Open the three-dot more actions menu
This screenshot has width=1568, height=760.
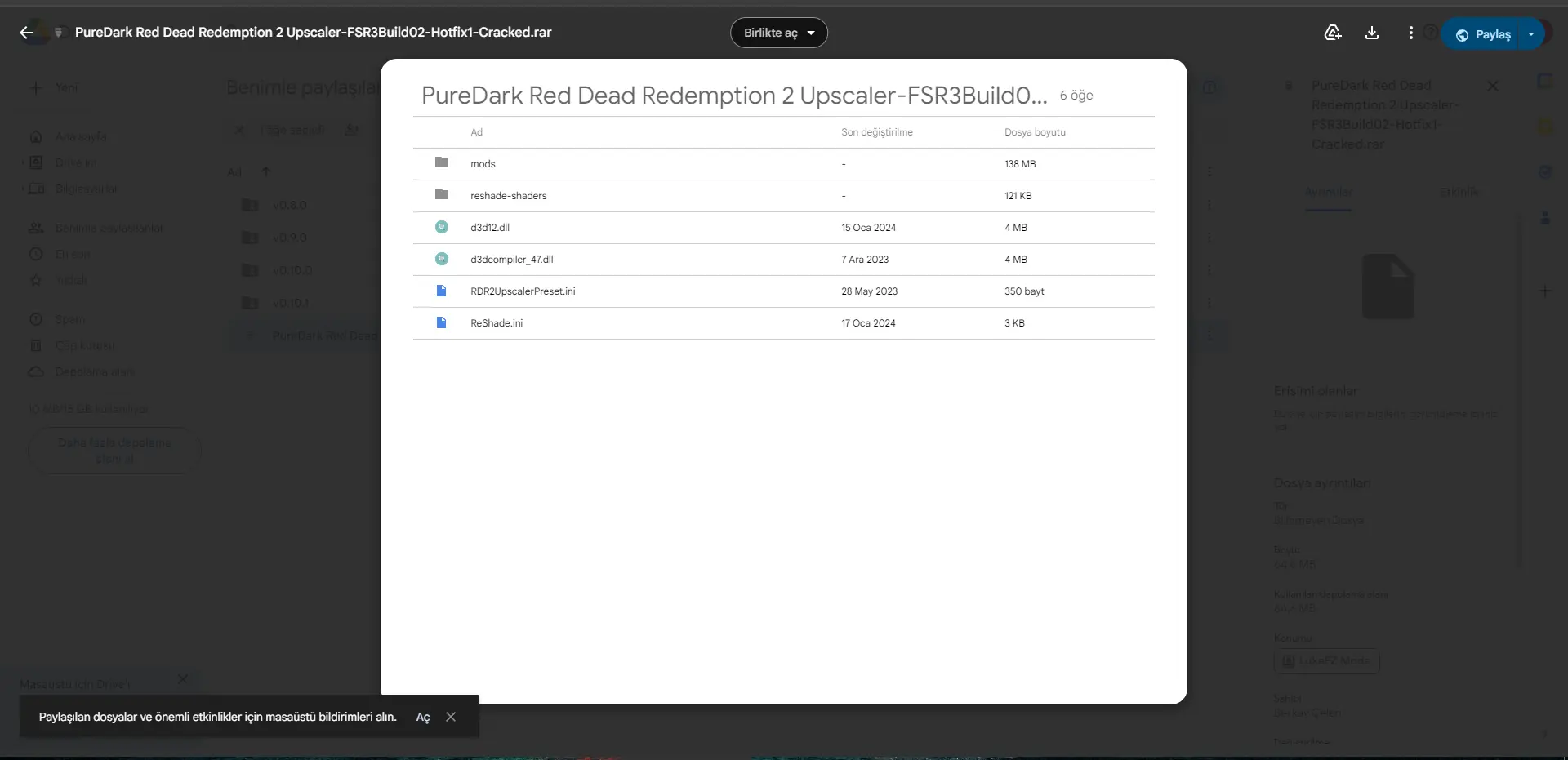pos(1410,33)
